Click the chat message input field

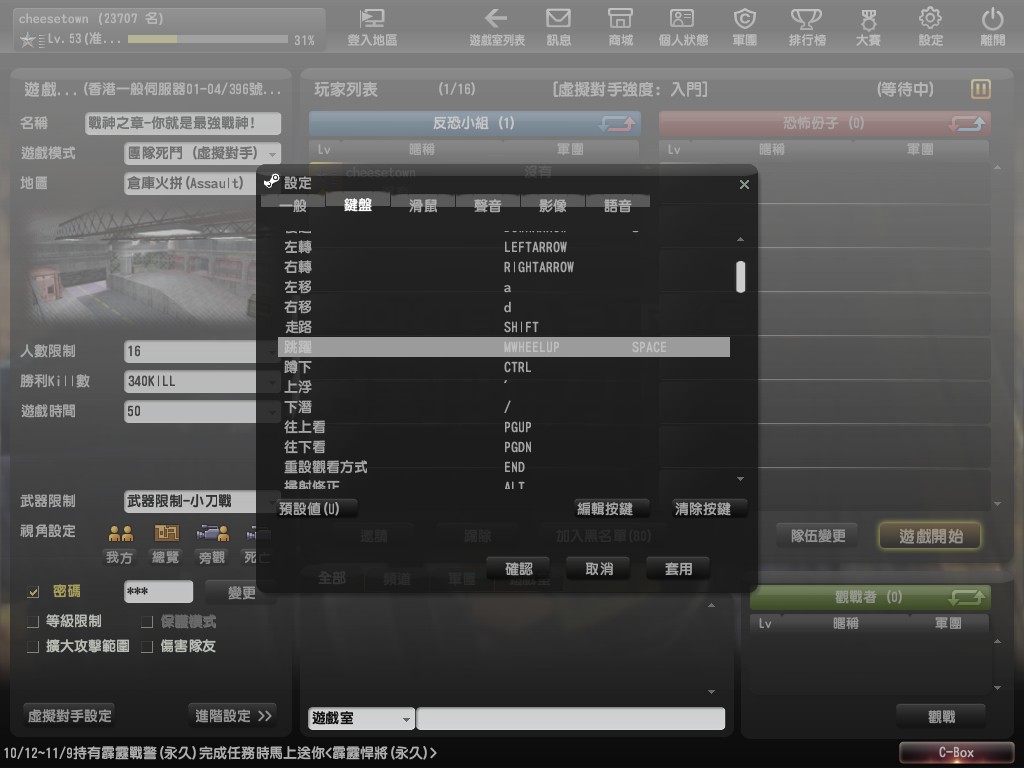[x=570, y=718]
